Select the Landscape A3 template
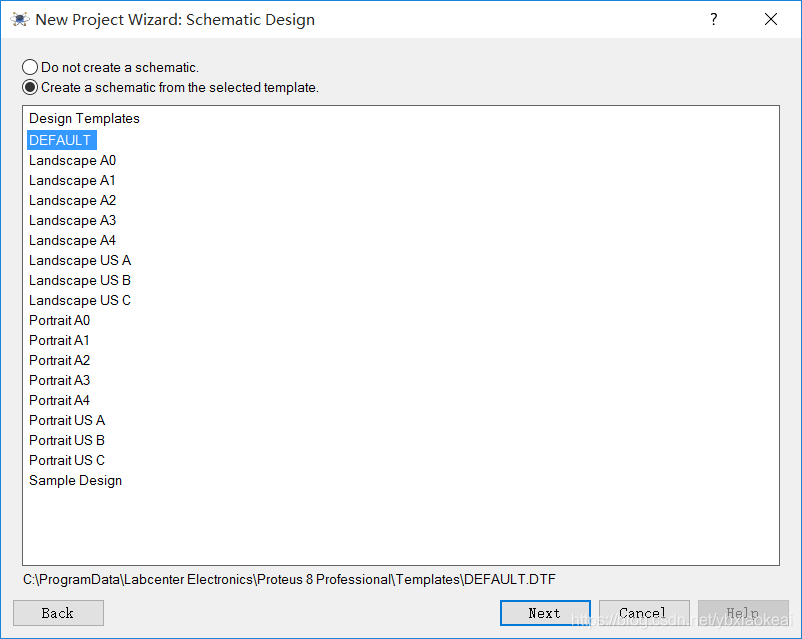802x639 pixels. [x=72, y=221]
